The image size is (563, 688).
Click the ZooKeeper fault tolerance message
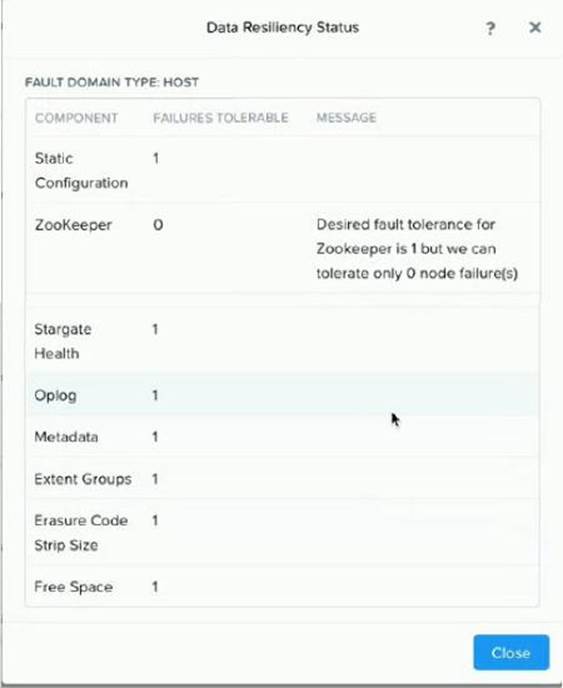coord(417,249)
